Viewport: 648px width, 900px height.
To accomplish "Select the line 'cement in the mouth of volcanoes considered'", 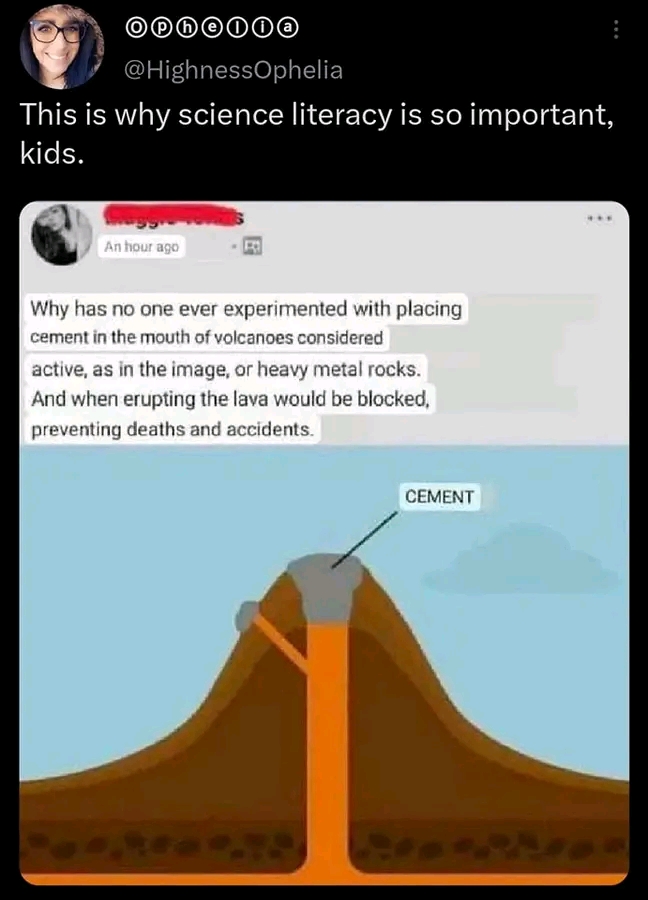I will click(207, 338).
